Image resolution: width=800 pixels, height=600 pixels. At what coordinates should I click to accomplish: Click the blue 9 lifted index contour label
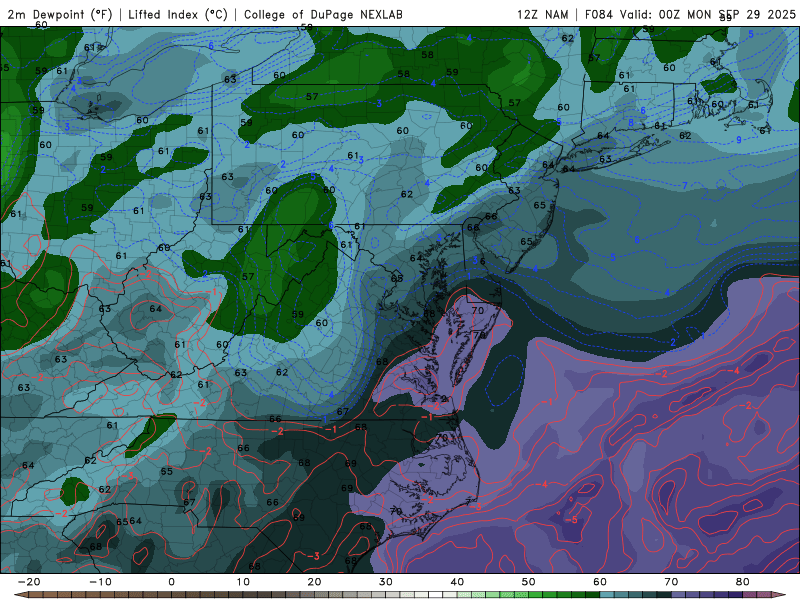[x=739, y=139]
